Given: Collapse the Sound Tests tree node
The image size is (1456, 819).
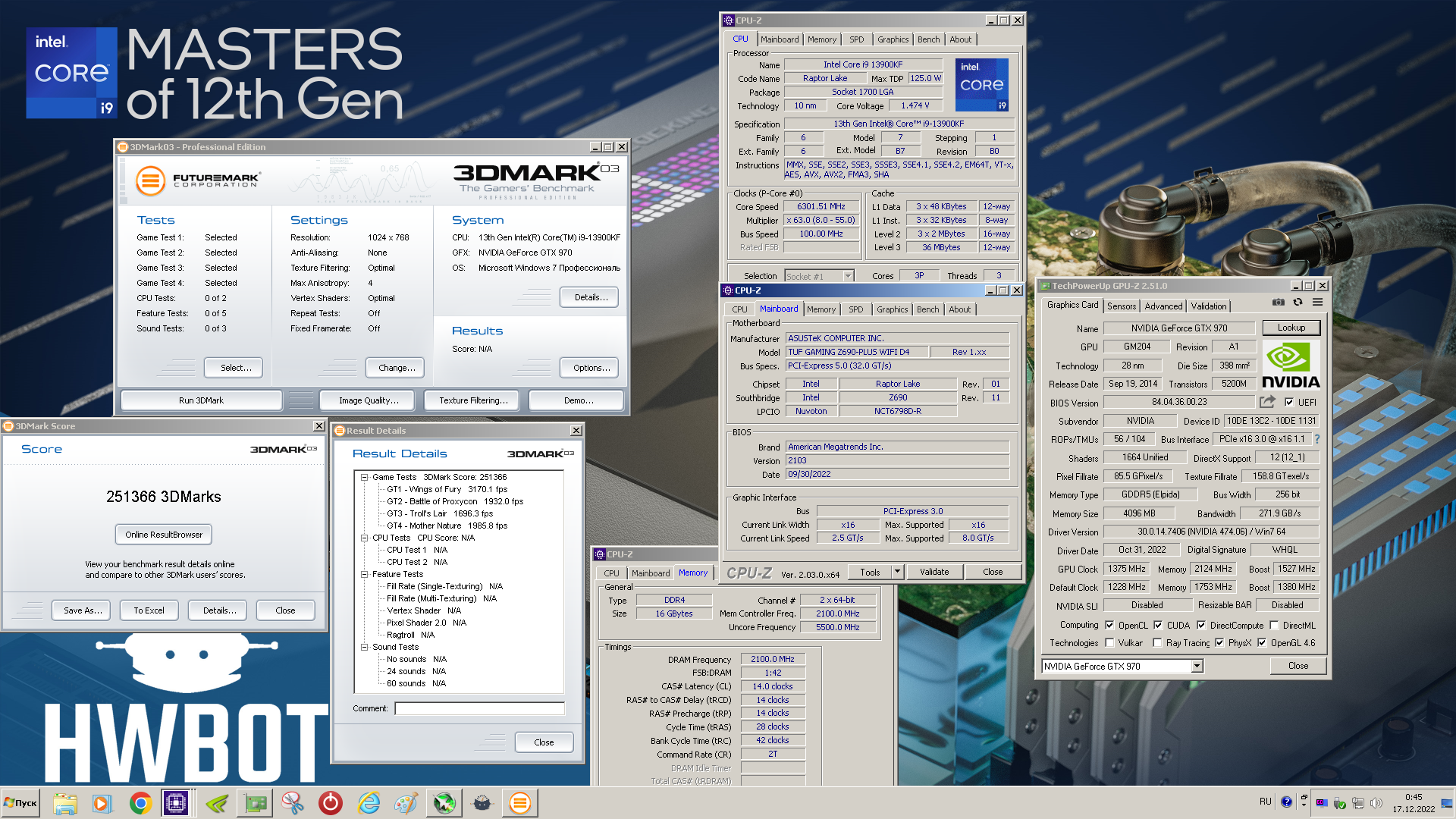Looking at the screenshot, I should pos(365,648).
